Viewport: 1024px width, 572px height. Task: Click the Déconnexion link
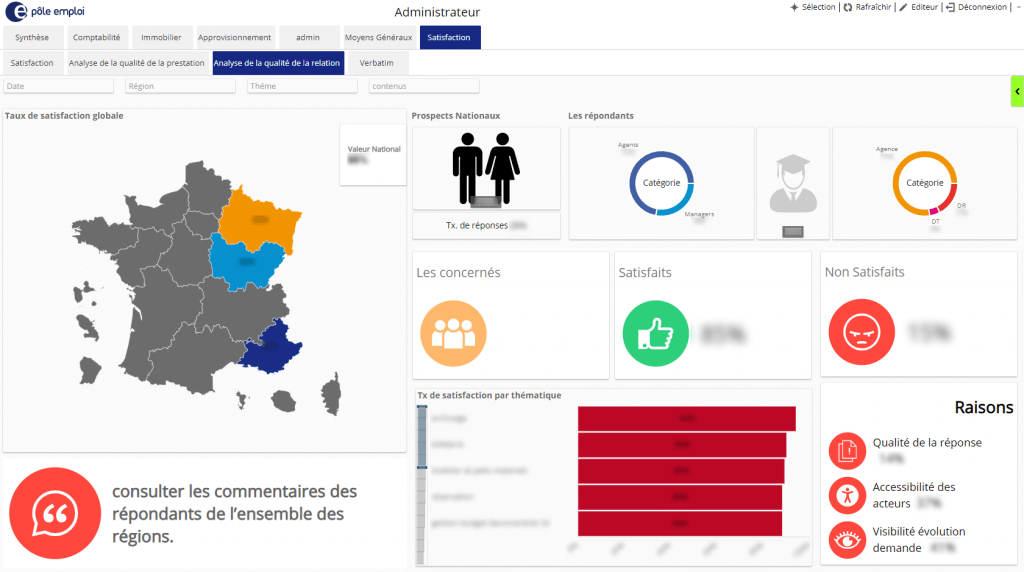983,7
